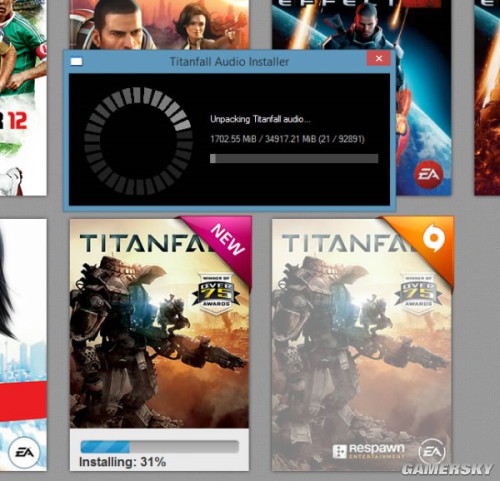Close the Titanfall Audio Installer window

pos(379,58)
